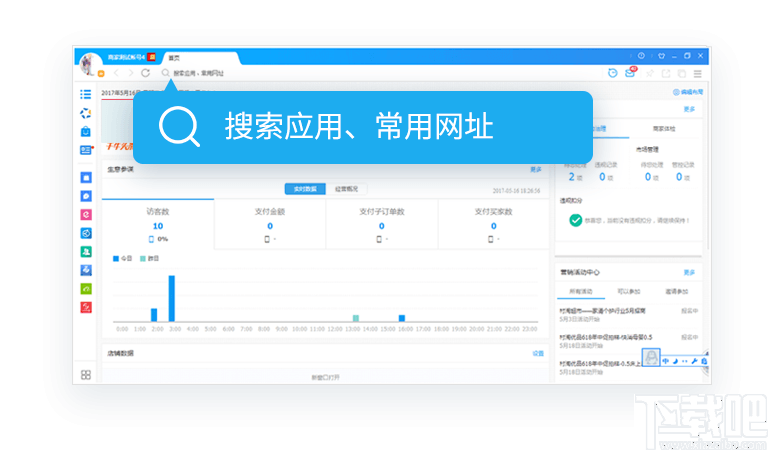This screenshot has height=450, width=770.
Task: Click the small magnifier in address bar
Action: 165,73
